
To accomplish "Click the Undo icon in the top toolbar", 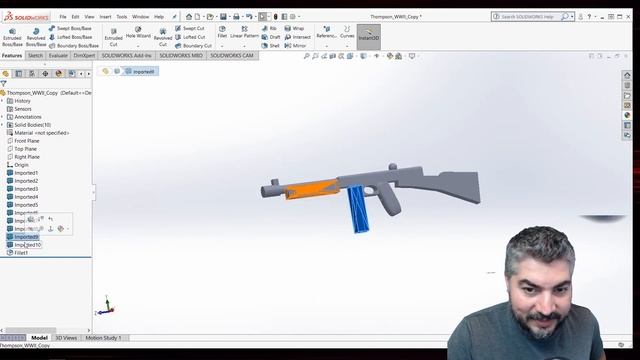I will [x=249, y=17].
